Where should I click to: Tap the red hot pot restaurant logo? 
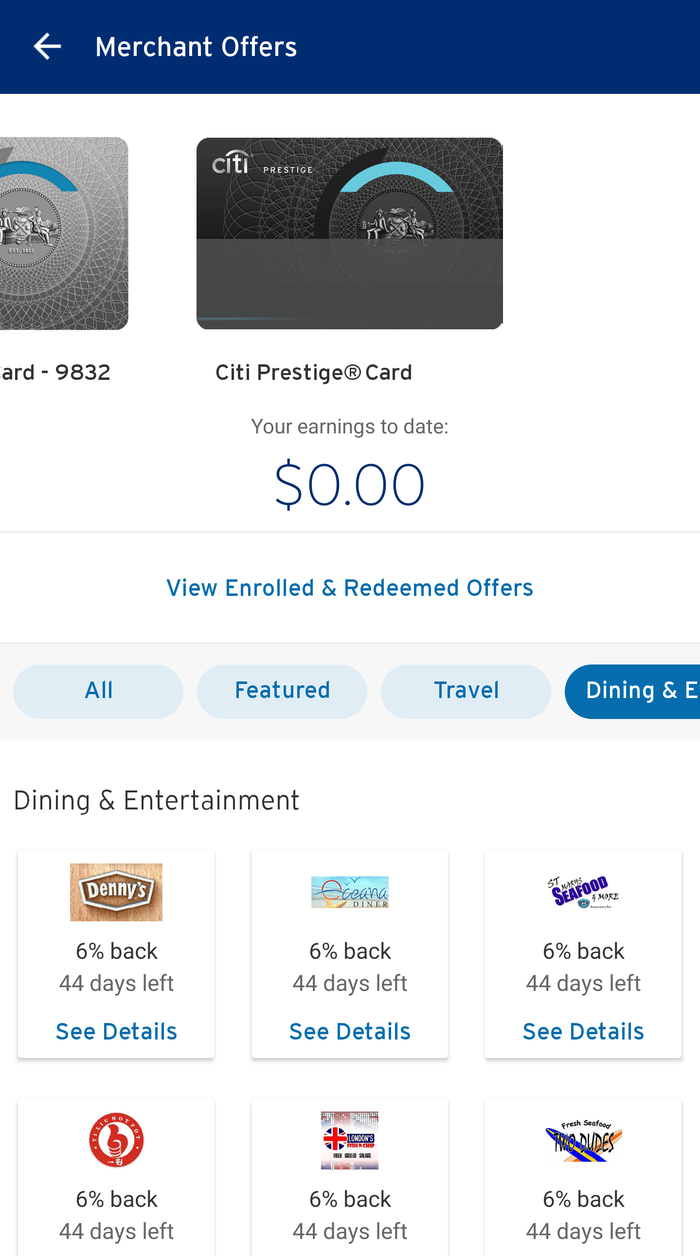[116, 1141]
